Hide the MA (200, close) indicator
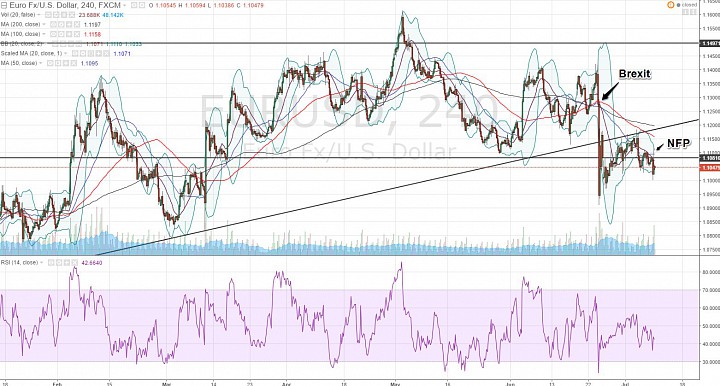Image resolution: width=720 pixels, height=386 pixels. coord(53,24)
